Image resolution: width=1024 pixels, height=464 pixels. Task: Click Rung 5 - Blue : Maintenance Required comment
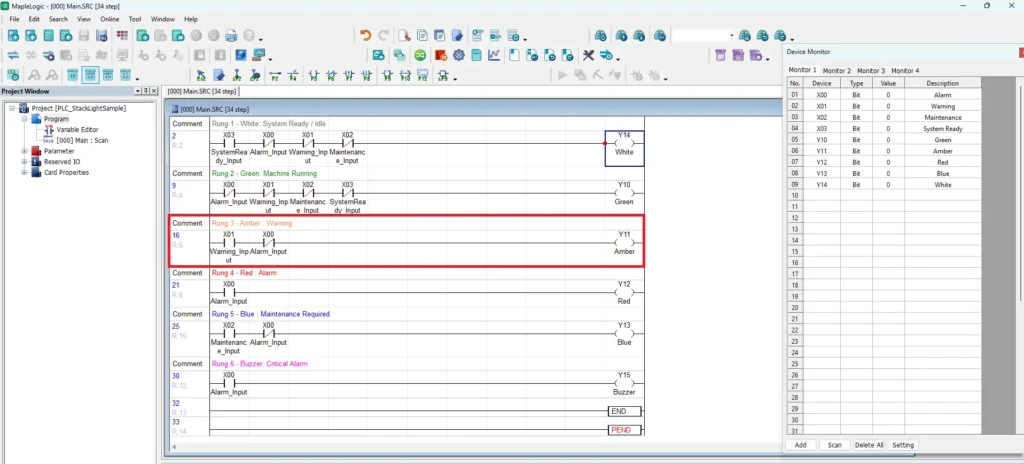click(270, 314)
